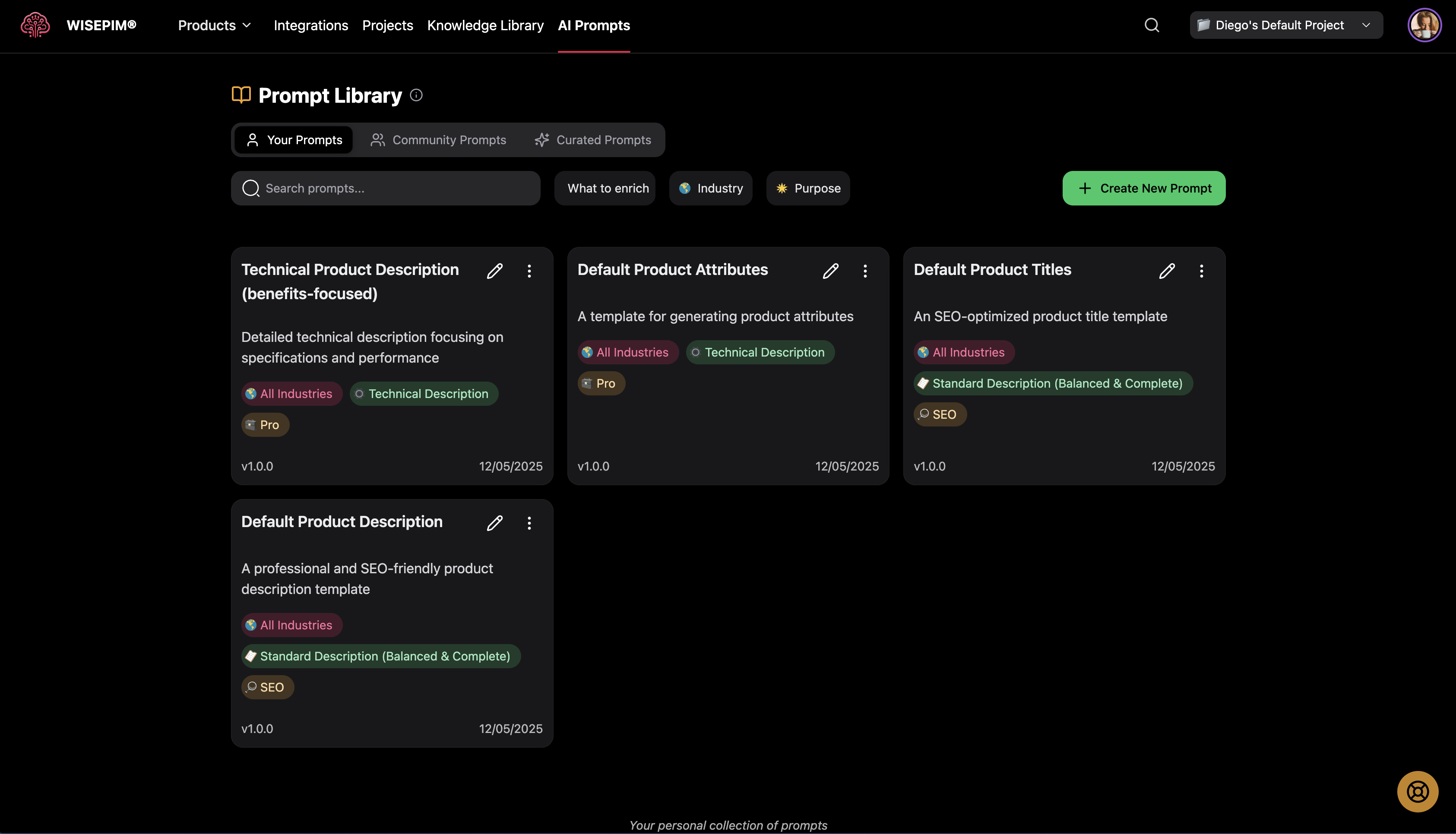This screenshot has height=834, width=1456.
Task: Click the WisePIM brain logo
Action: [x=35, y=25]
